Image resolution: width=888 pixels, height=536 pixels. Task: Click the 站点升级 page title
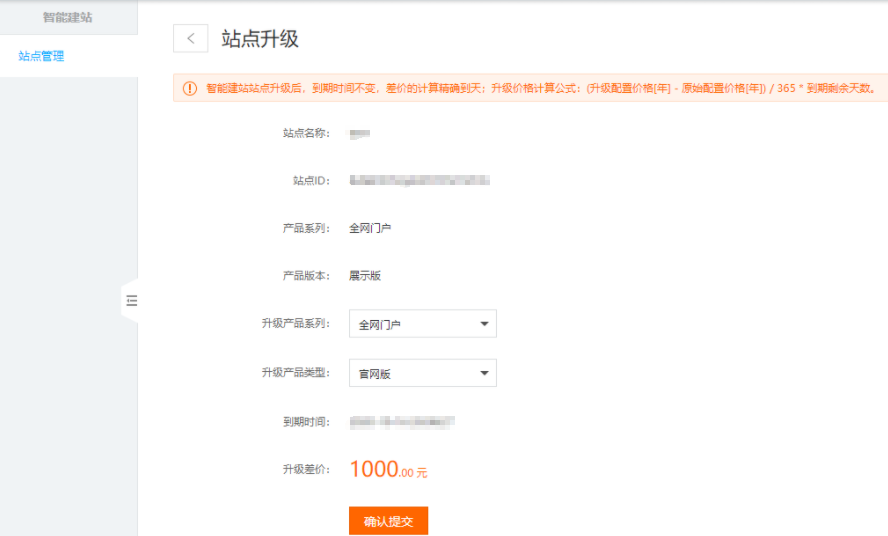pos(260,39)
